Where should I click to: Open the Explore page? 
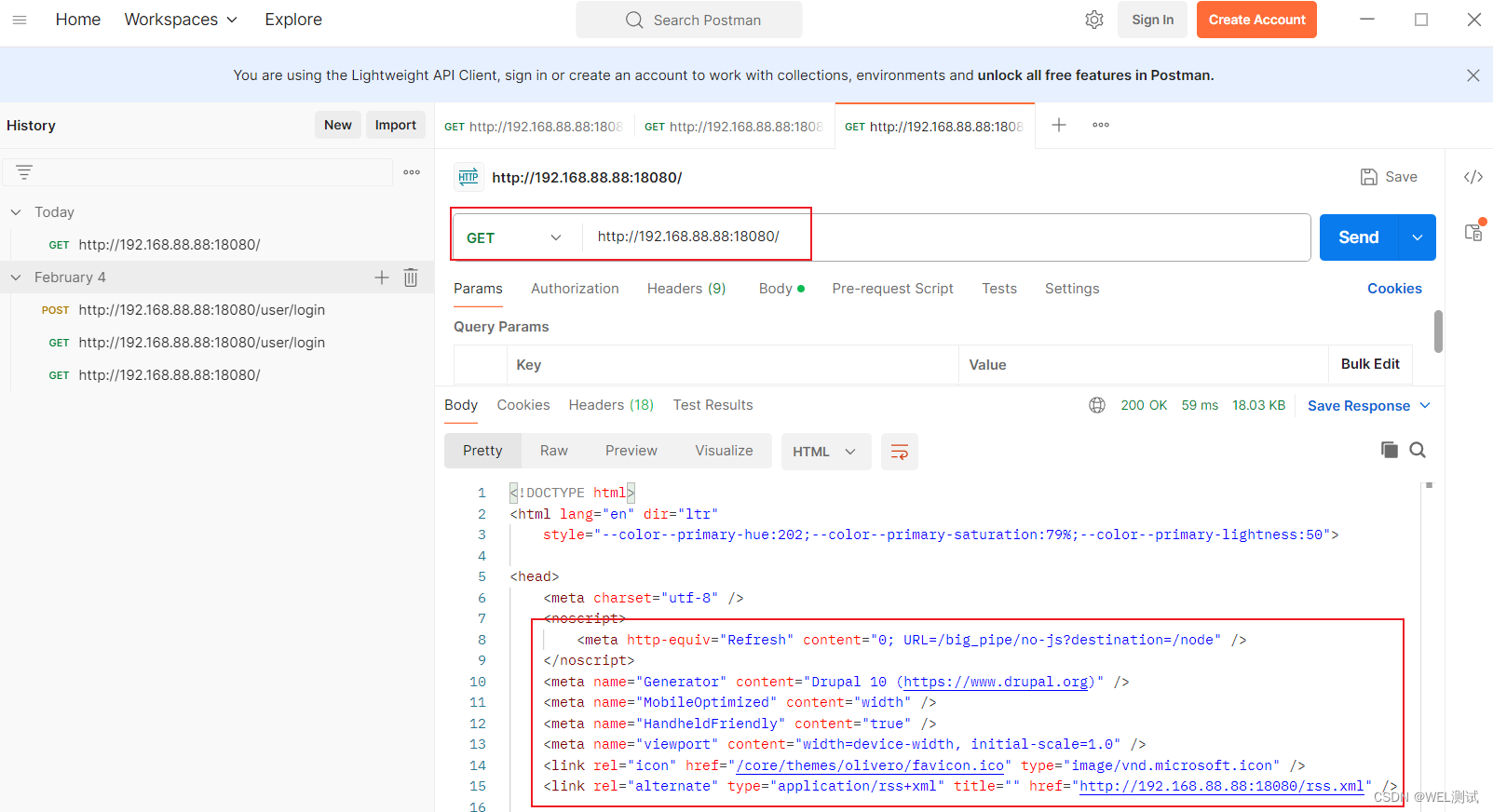pos(293,20)
